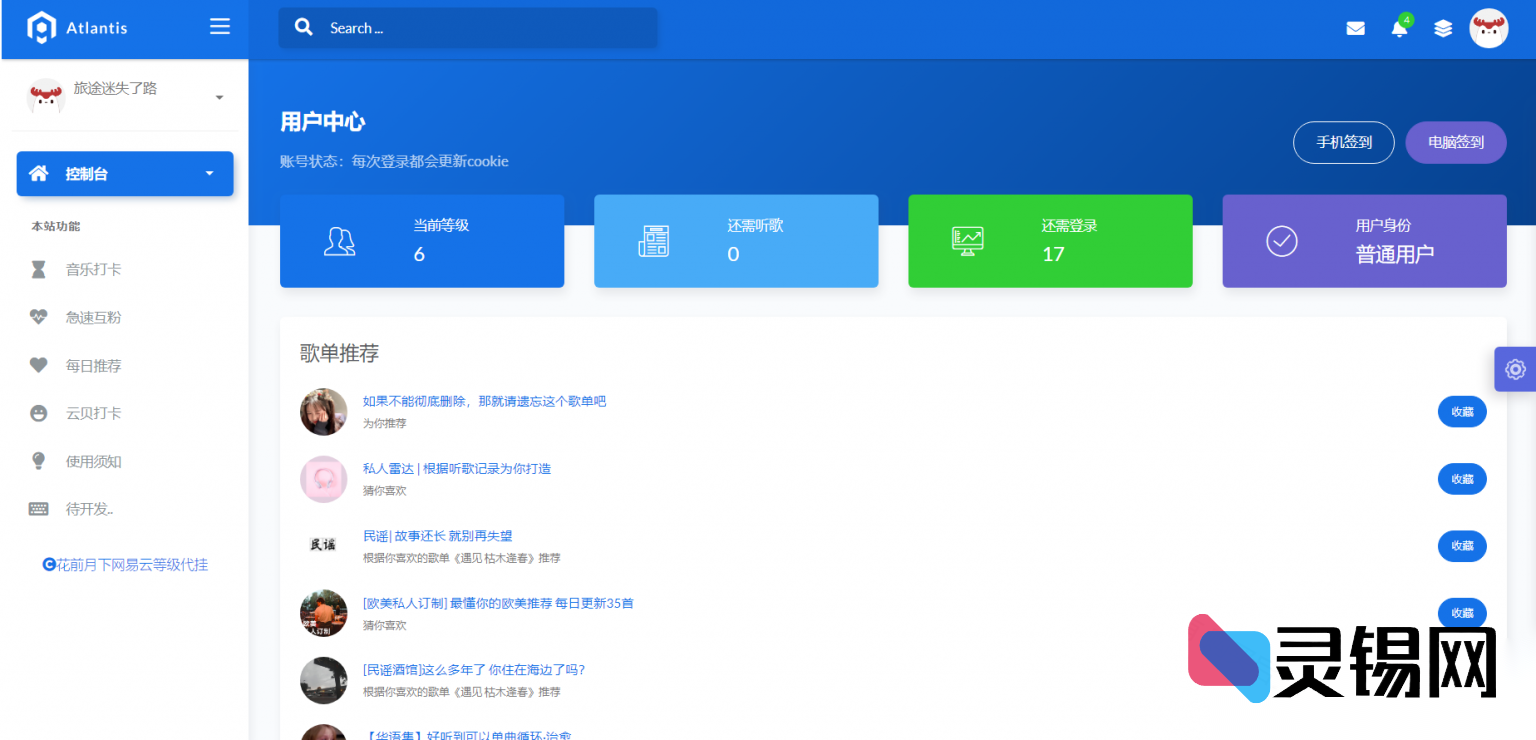Select the 每日推荐 heart icon
The height and width of the screenshot is (740, 1536).
38,365
